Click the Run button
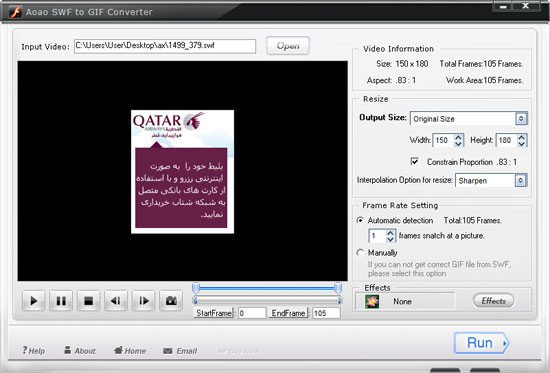 (481, 343)
